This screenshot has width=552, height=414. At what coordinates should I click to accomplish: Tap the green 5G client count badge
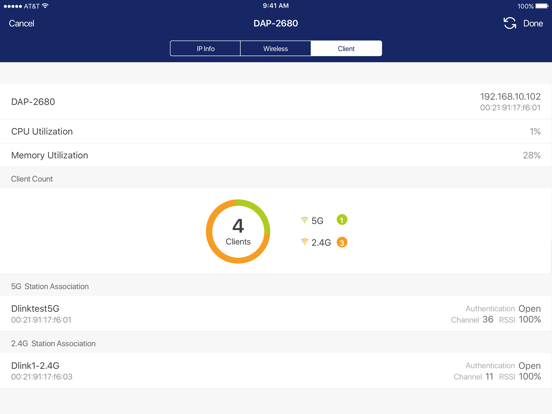pos(342,220)
